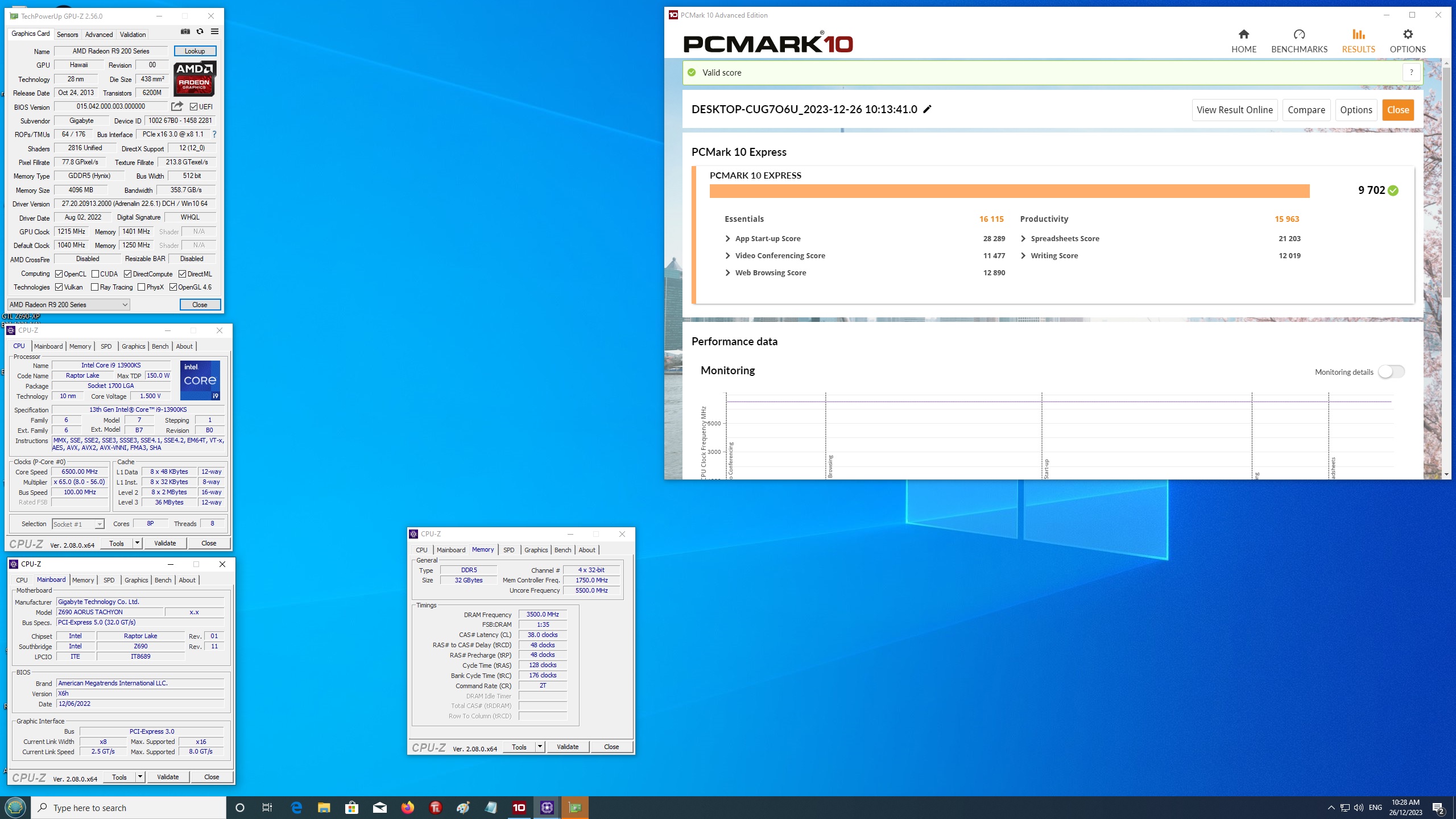Open PCMark 10 Results section
The width and height of the screenshot is (1456, 819).
click(x=1358, y=42)
